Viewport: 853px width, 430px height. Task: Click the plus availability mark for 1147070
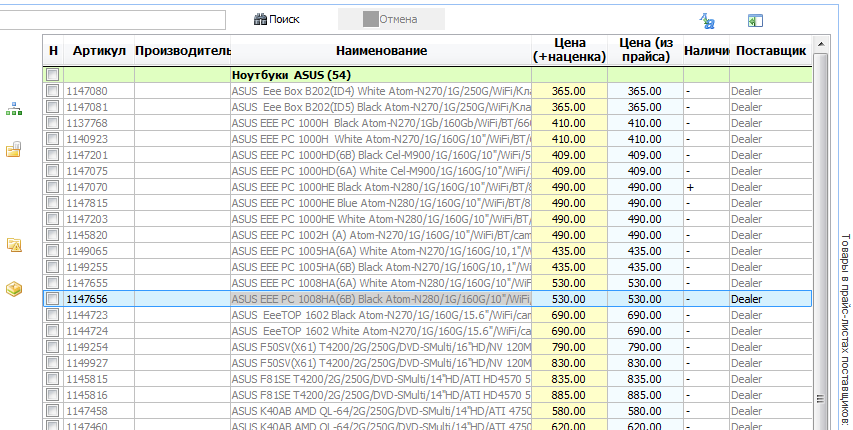coord(690,187)
